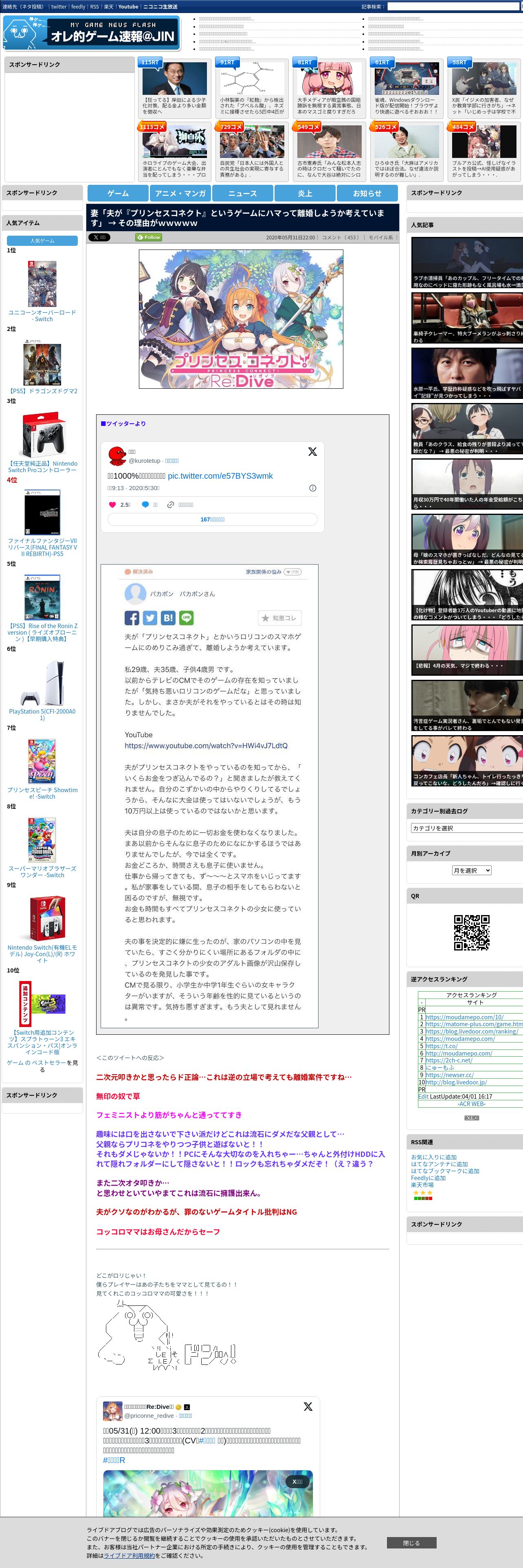Open the X logo on the kurotetup tweet
Viewport: 523px width, 1568px height.
(x=312, y=452)
